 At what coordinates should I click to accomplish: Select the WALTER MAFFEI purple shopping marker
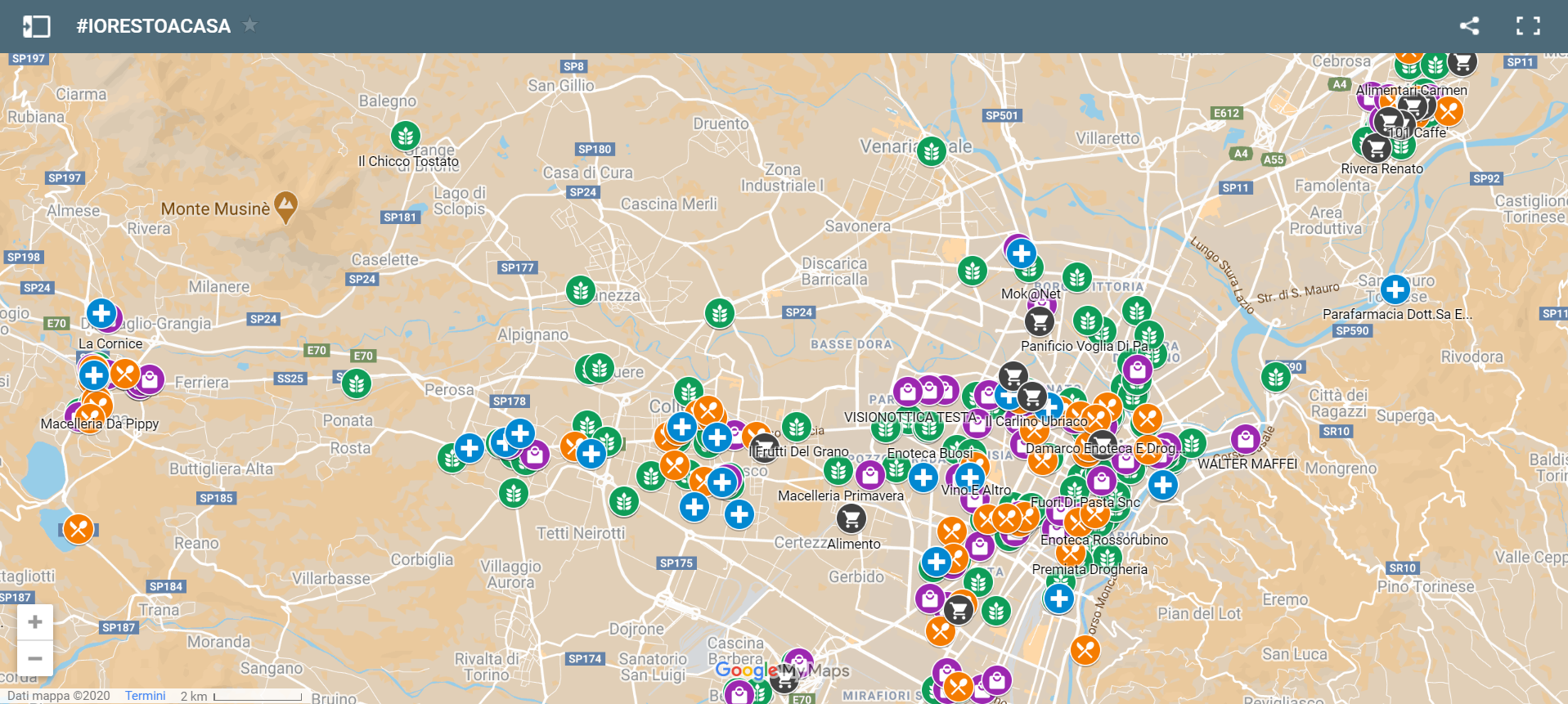pyautogui.click(x=1245, y=439)
